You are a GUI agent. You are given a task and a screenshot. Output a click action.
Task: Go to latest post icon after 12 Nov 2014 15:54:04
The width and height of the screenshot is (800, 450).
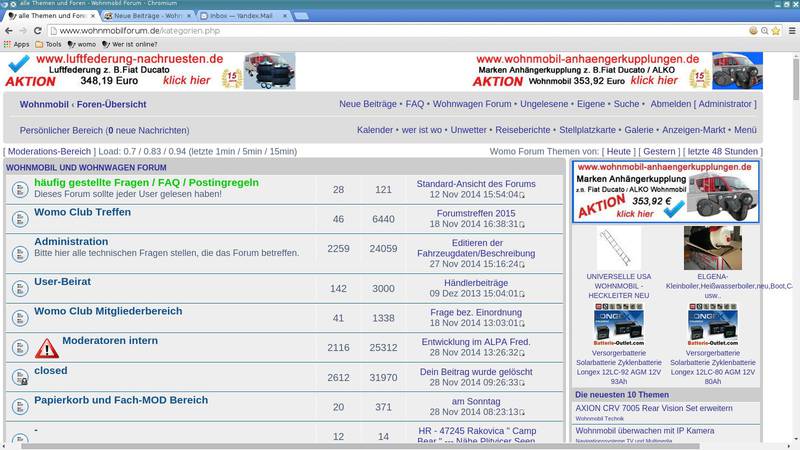tap(521, 195)
